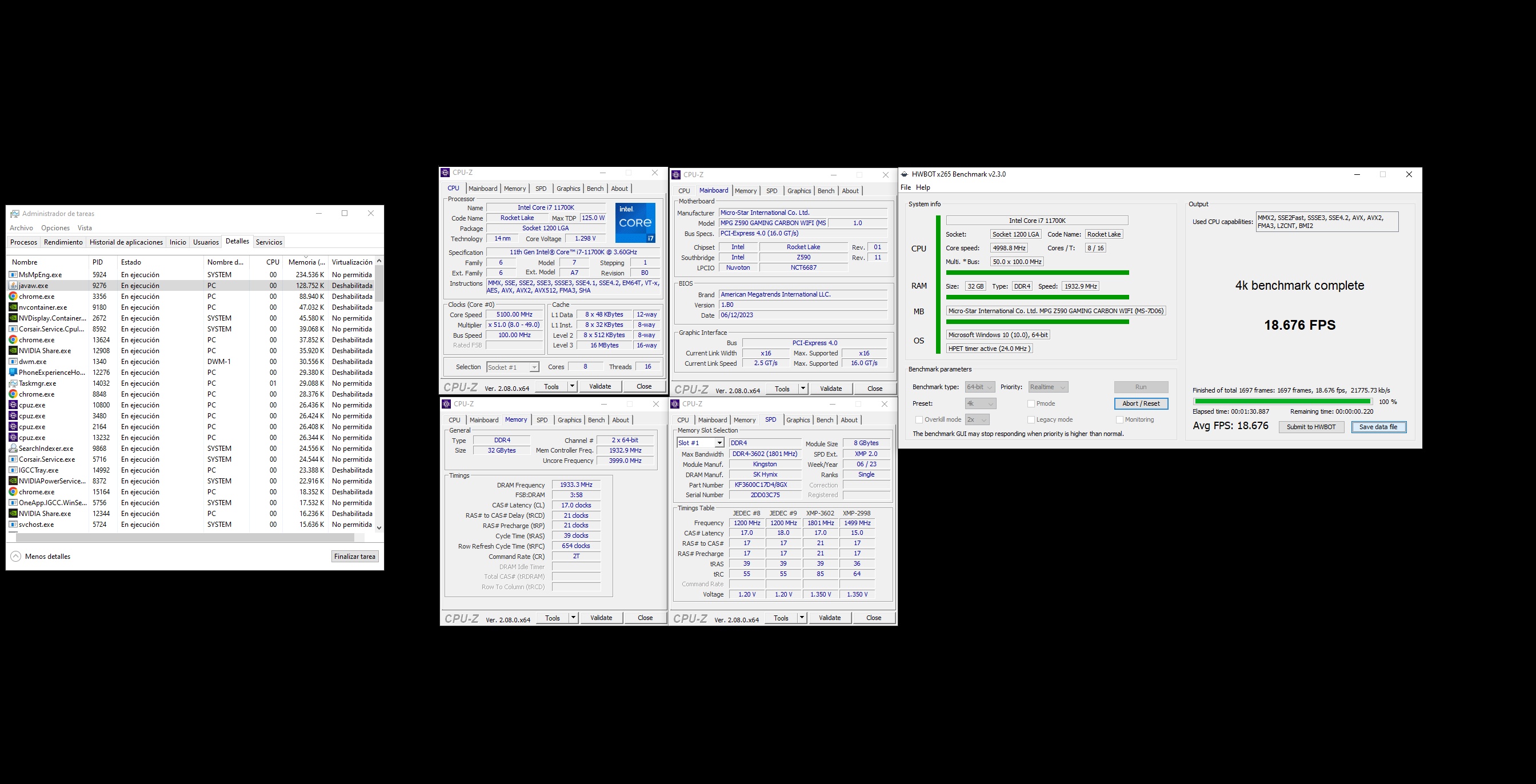Enable Legacy mode checkbox
The image size is (1536, 784).
1030,420
